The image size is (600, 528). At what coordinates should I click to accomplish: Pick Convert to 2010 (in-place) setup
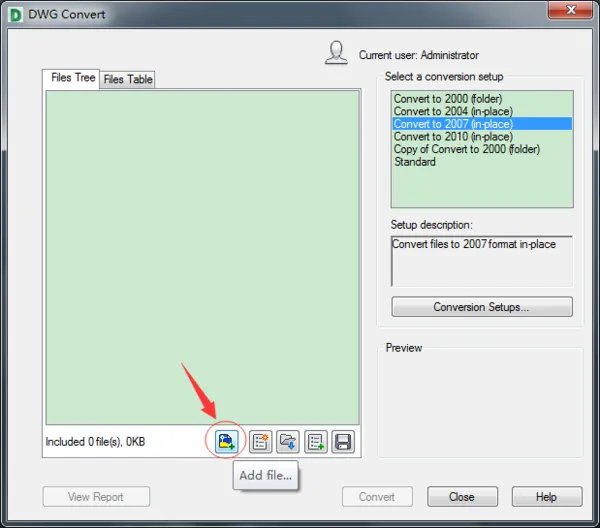[x=452, y=136]
